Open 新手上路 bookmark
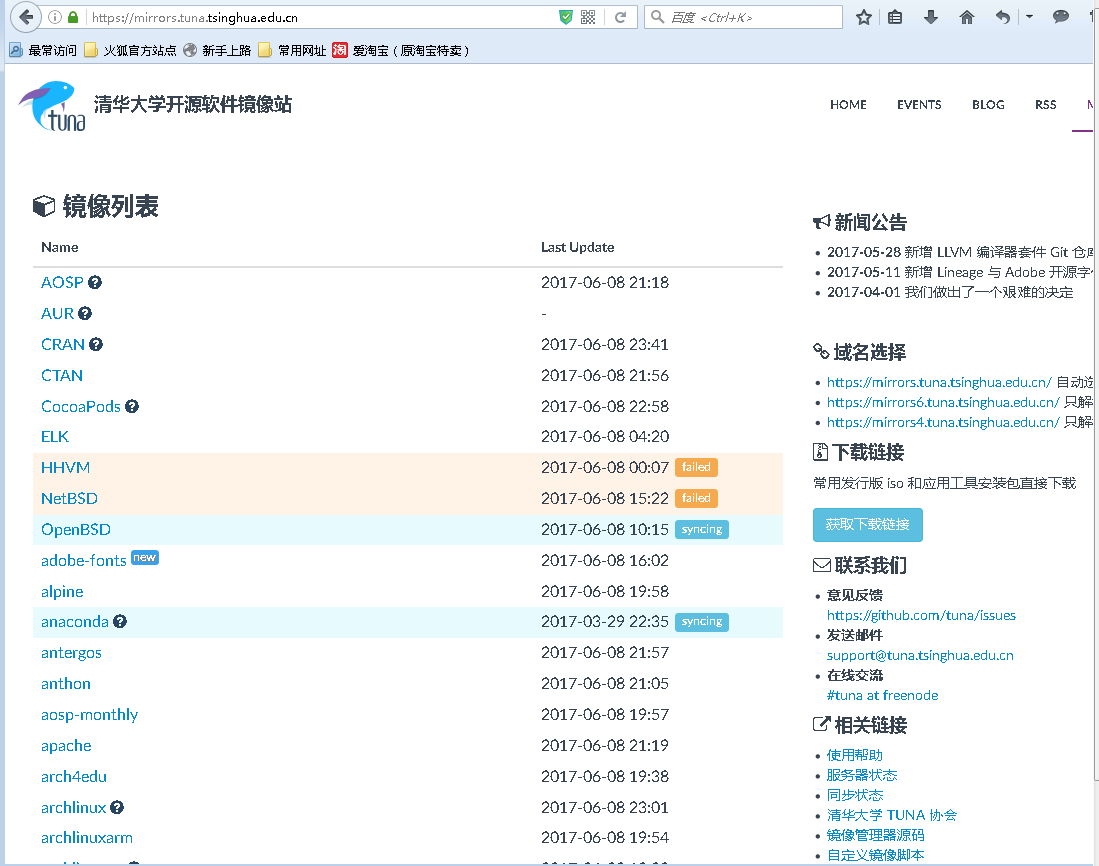 pos(217,50)
